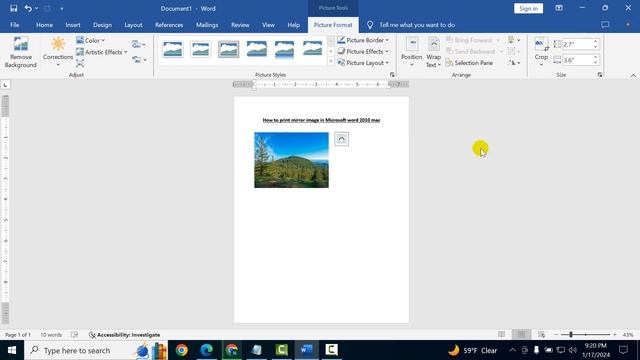Open the Picture Layout dropdown
Image resolution: width=640 pixels, height=360 pixels.
coord(363,63)
